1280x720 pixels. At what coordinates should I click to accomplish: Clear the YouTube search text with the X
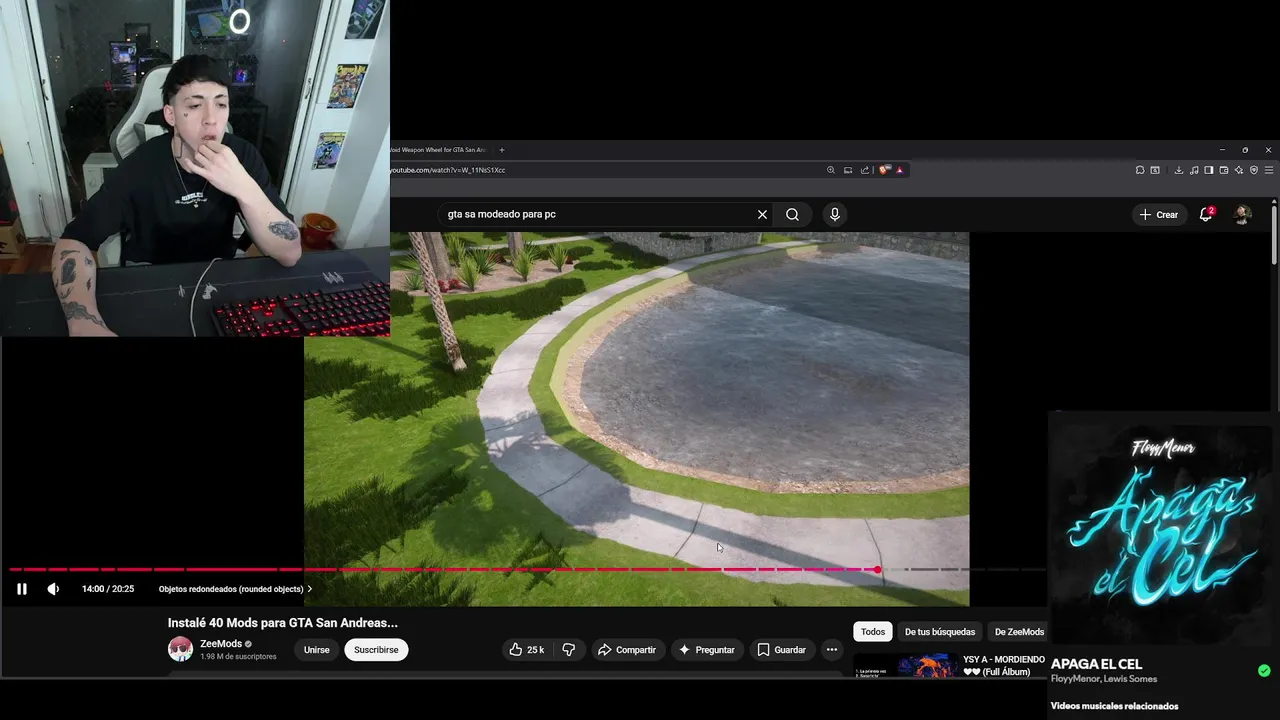(x=762, y=214)
